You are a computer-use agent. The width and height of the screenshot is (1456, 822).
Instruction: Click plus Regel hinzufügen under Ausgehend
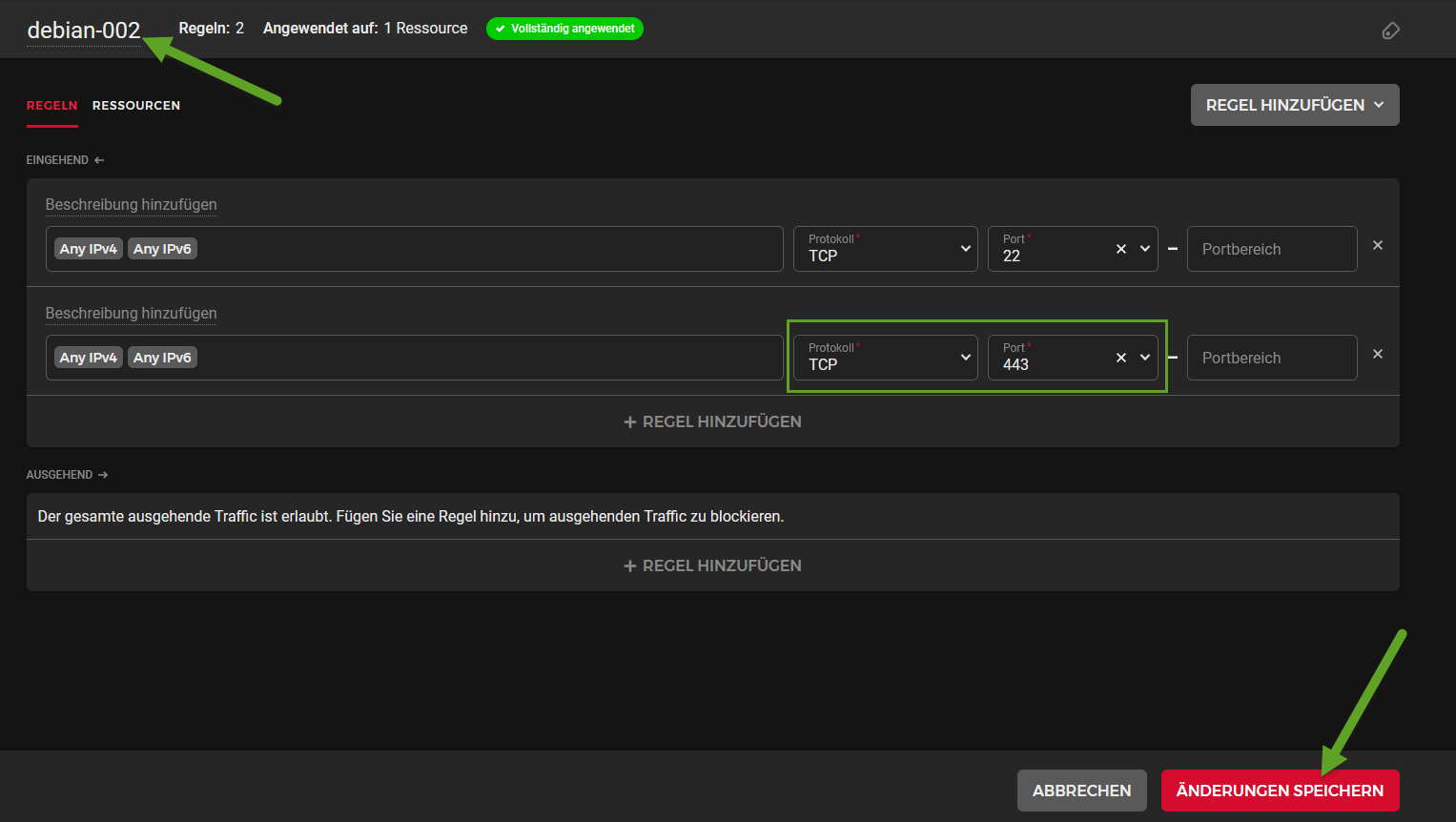[x=712, y=565]
